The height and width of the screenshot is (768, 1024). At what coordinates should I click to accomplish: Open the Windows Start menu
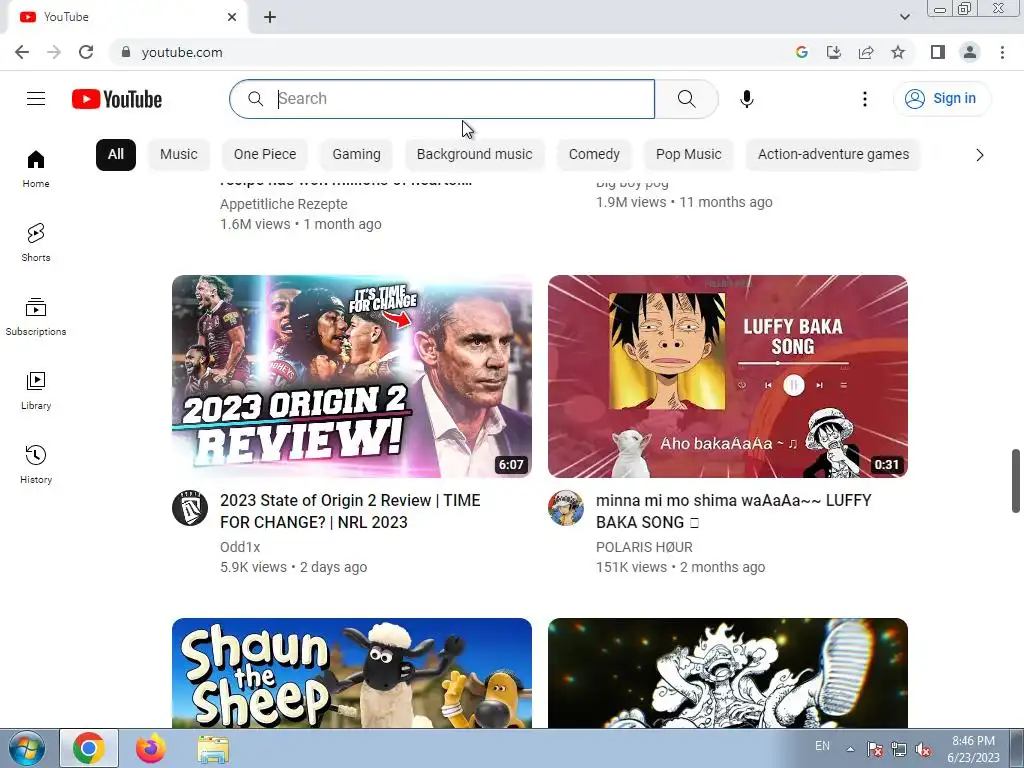click(x=26, y=748)
